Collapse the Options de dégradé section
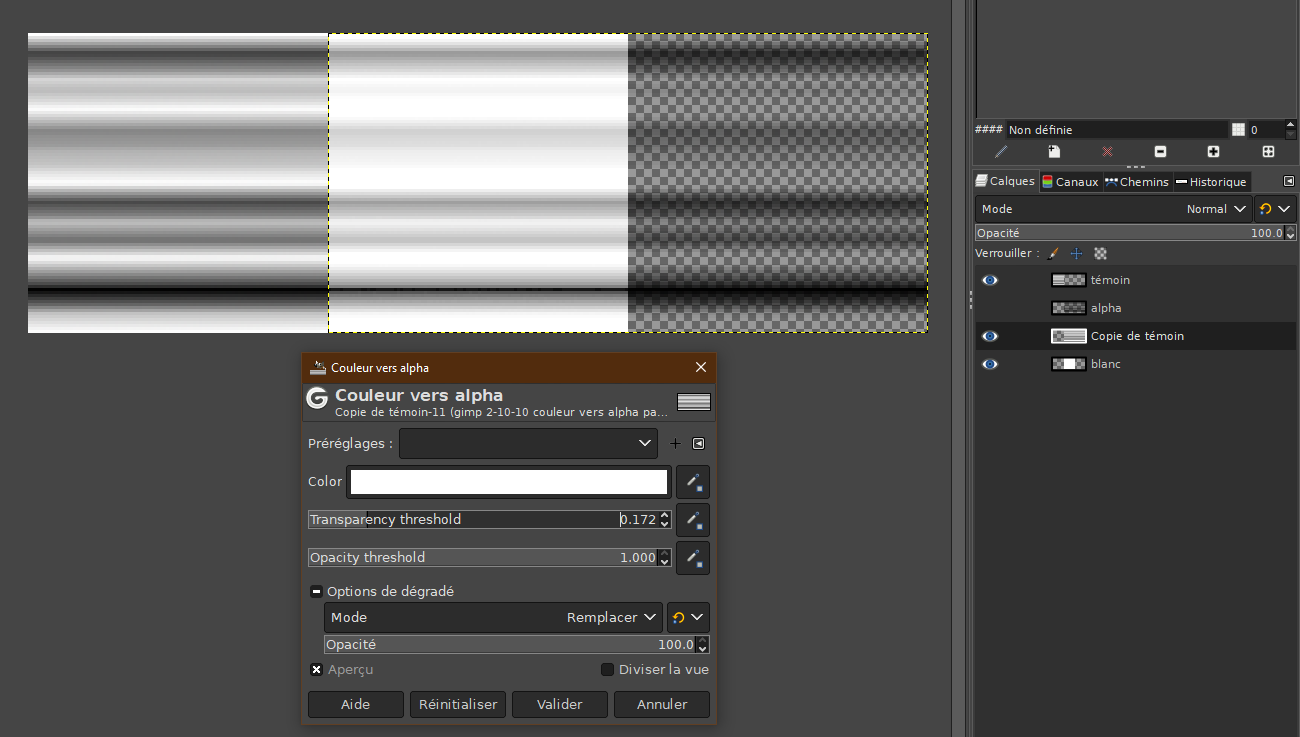This screenshot has height=737, width=1300. coord(316,592)
